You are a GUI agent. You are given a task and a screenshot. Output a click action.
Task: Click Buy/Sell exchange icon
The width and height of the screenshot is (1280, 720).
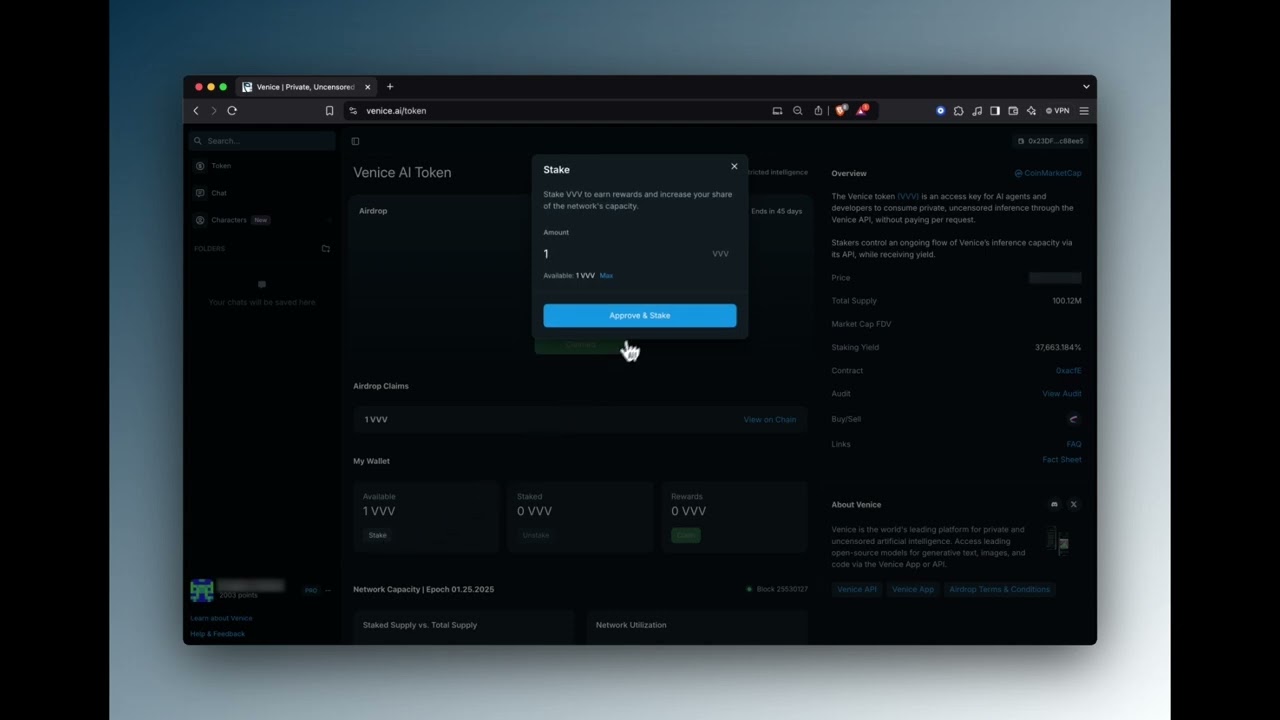point(1074,419)
